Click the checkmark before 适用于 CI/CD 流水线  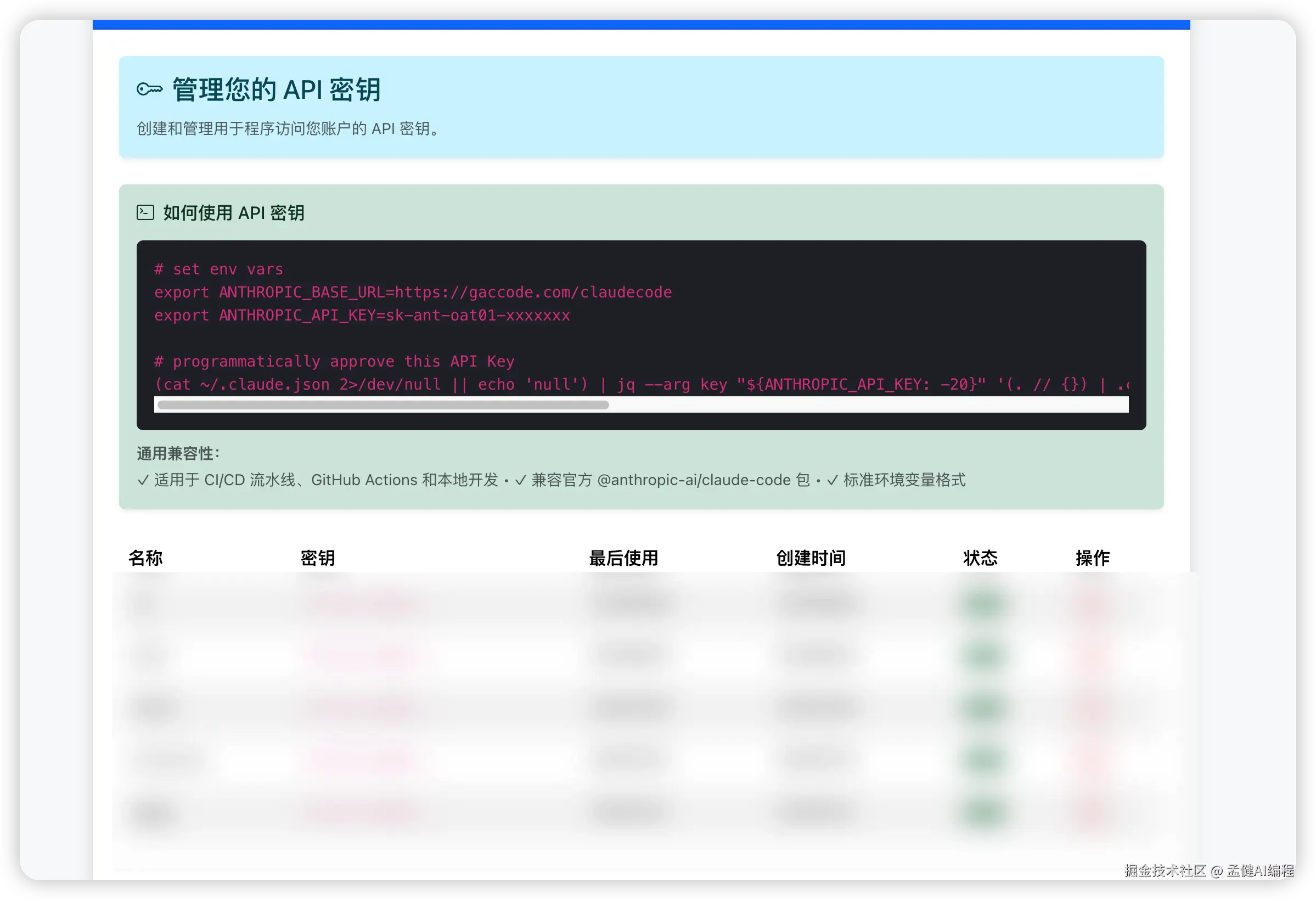[143, 480]
